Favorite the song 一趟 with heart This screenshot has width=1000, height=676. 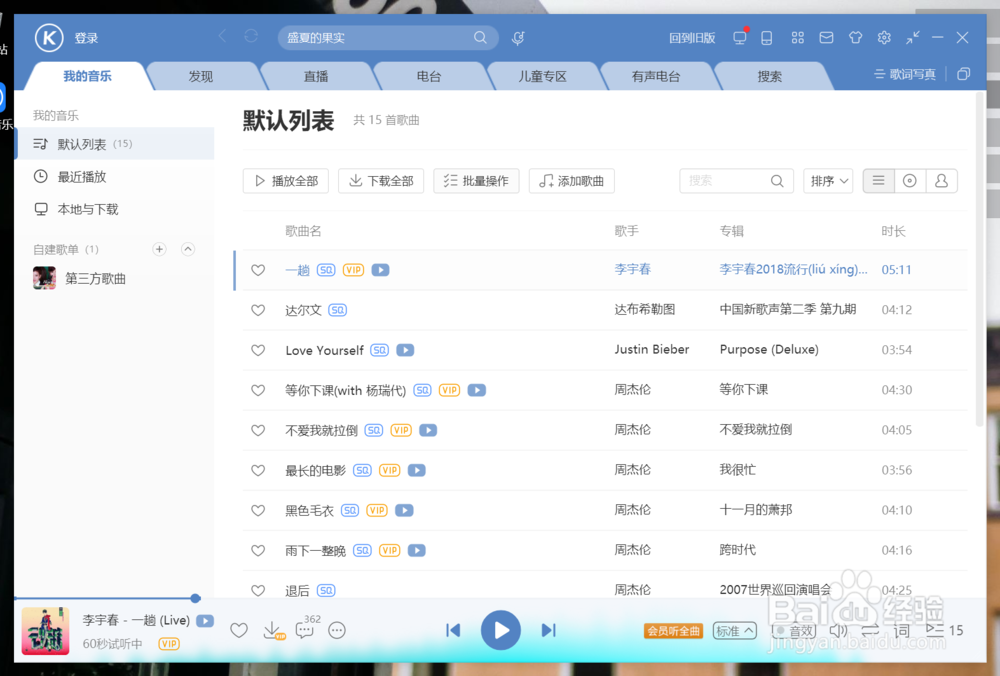pos(258,270)
